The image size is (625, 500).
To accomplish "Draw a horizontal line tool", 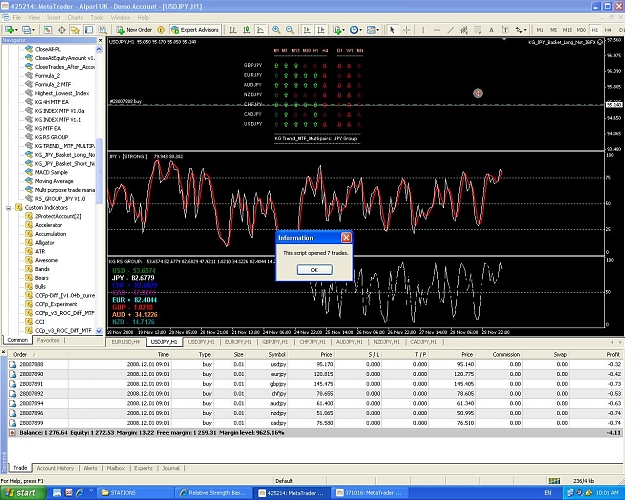I will pos(437,30).
